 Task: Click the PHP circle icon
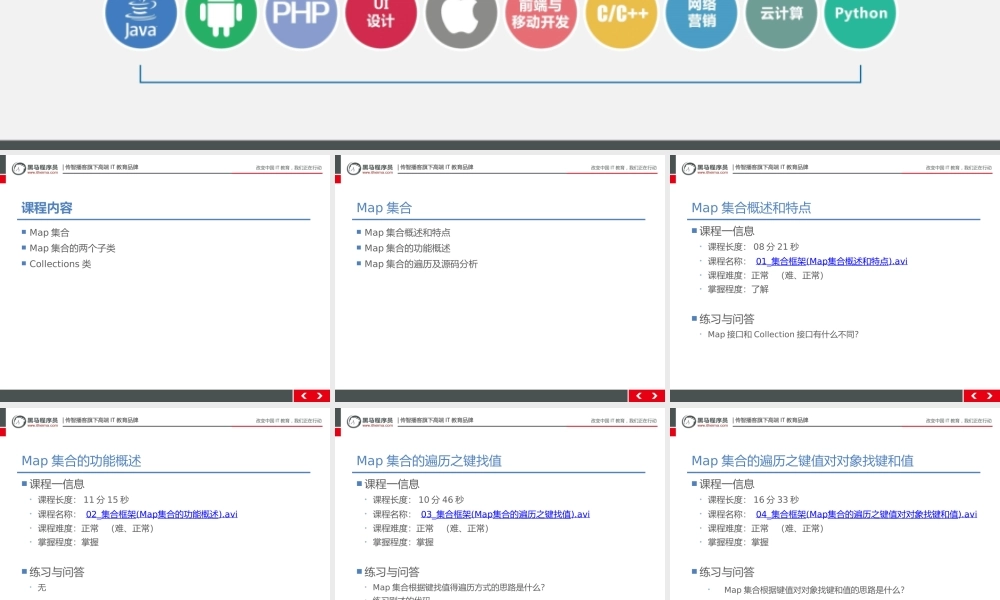coord(301,14)
